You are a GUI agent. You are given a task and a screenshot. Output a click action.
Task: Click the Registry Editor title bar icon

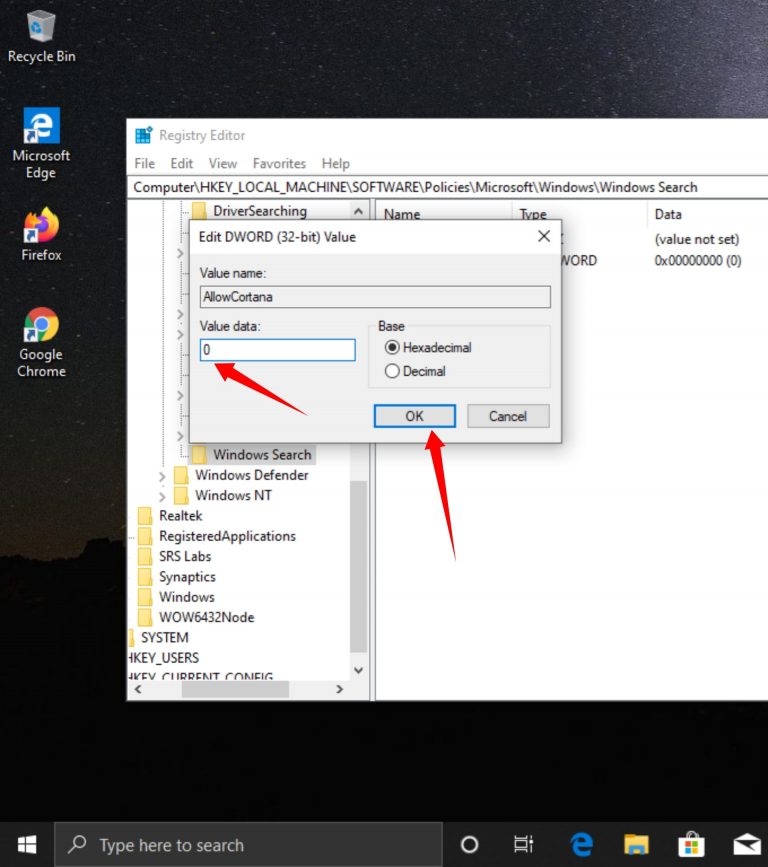144,135
